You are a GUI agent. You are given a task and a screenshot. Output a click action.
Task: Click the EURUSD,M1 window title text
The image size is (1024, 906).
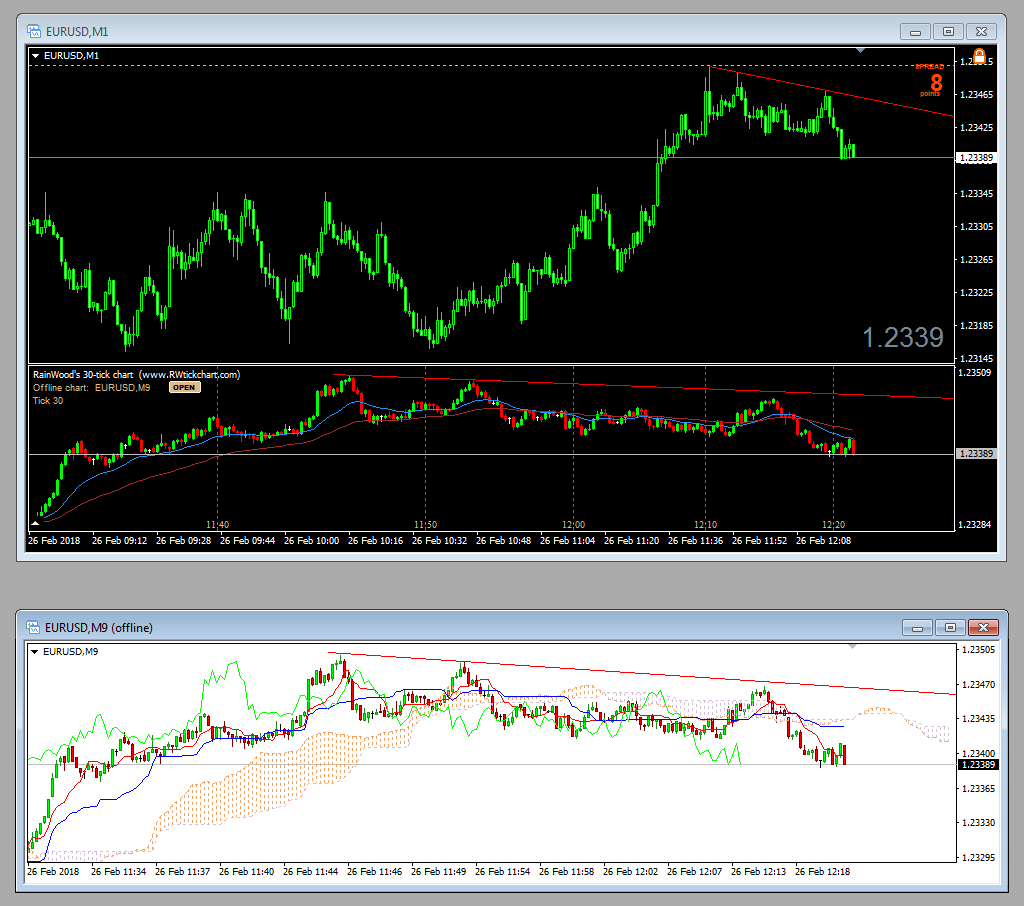77,32
